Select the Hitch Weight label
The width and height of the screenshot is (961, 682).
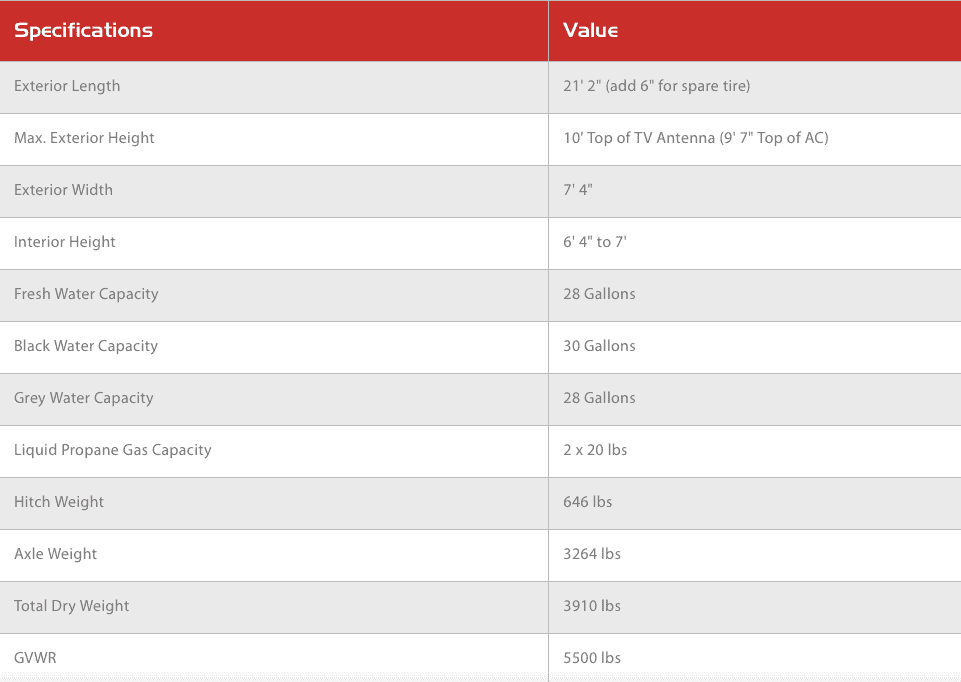[x=59, y=502]
